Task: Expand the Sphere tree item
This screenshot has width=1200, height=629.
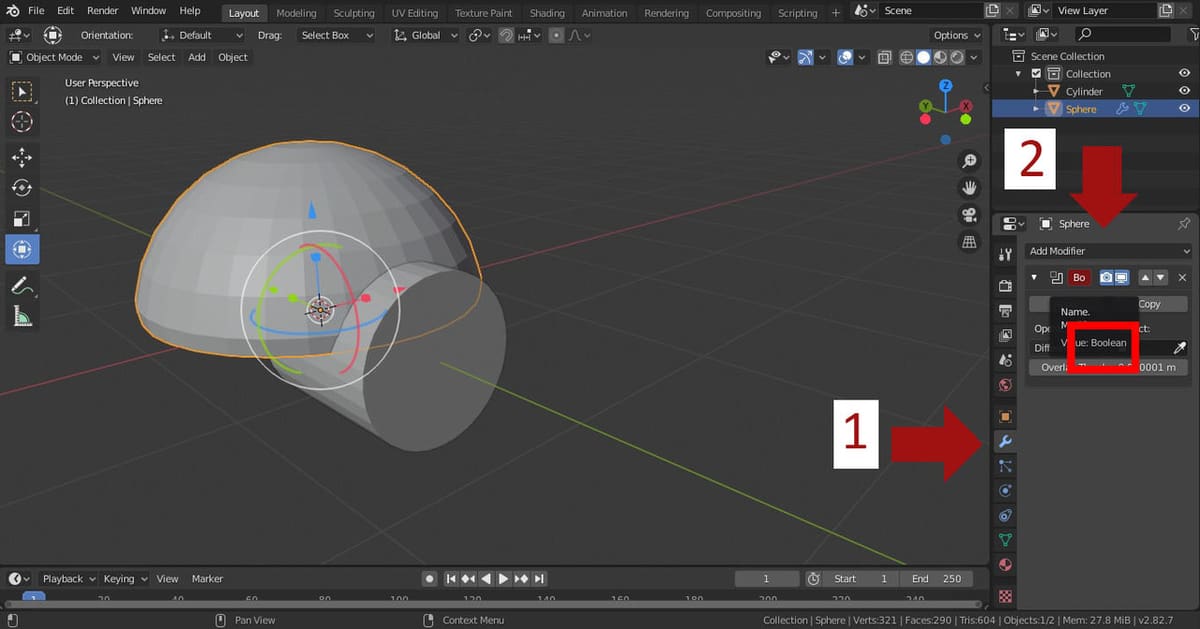Action: 1036,109
